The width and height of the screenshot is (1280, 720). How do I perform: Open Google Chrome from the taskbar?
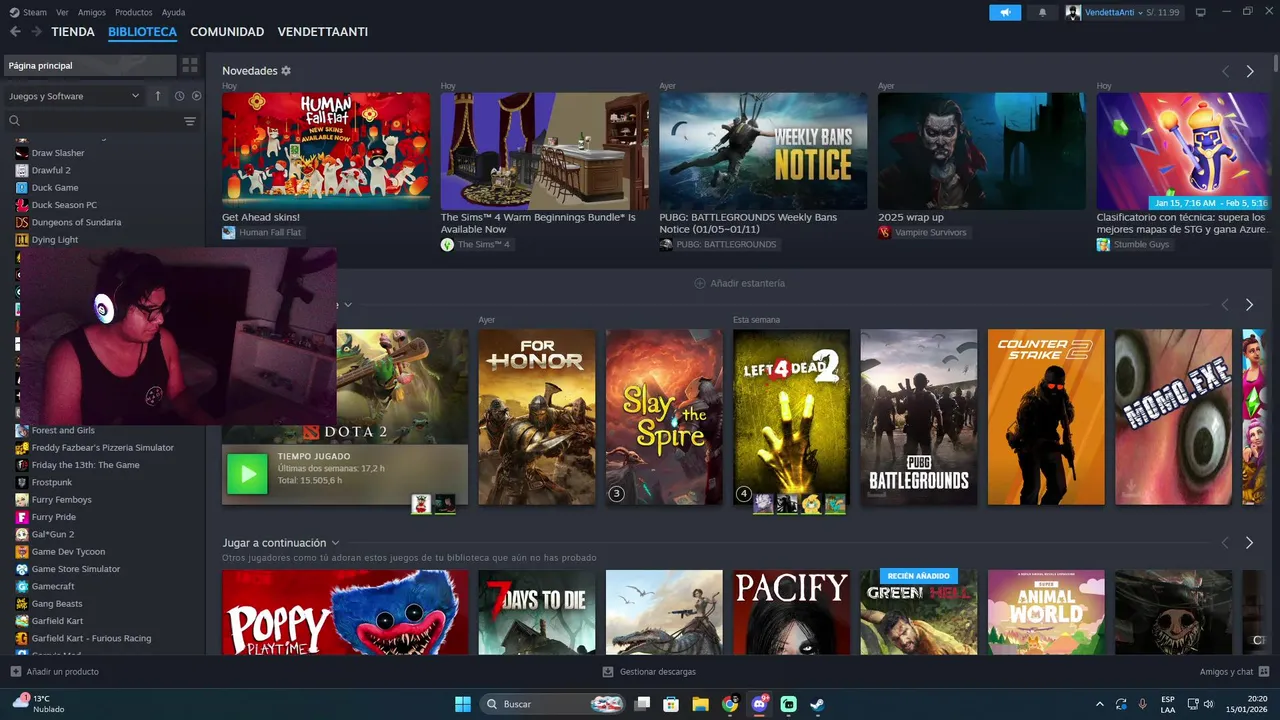tap(730, 704)
